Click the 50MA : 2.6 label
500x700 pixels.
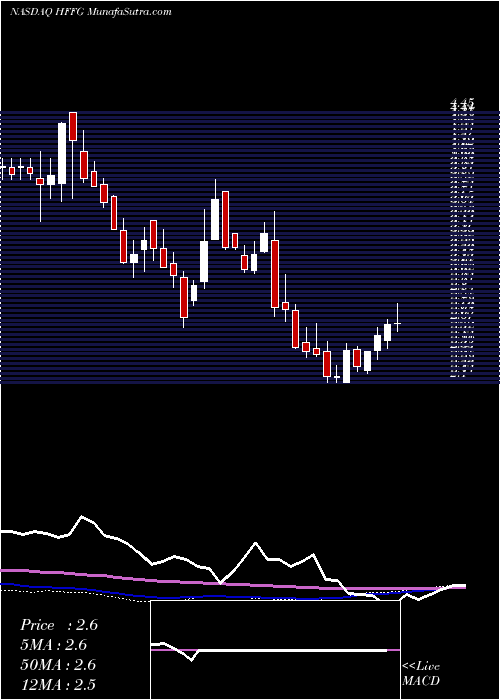pos(58,664)
